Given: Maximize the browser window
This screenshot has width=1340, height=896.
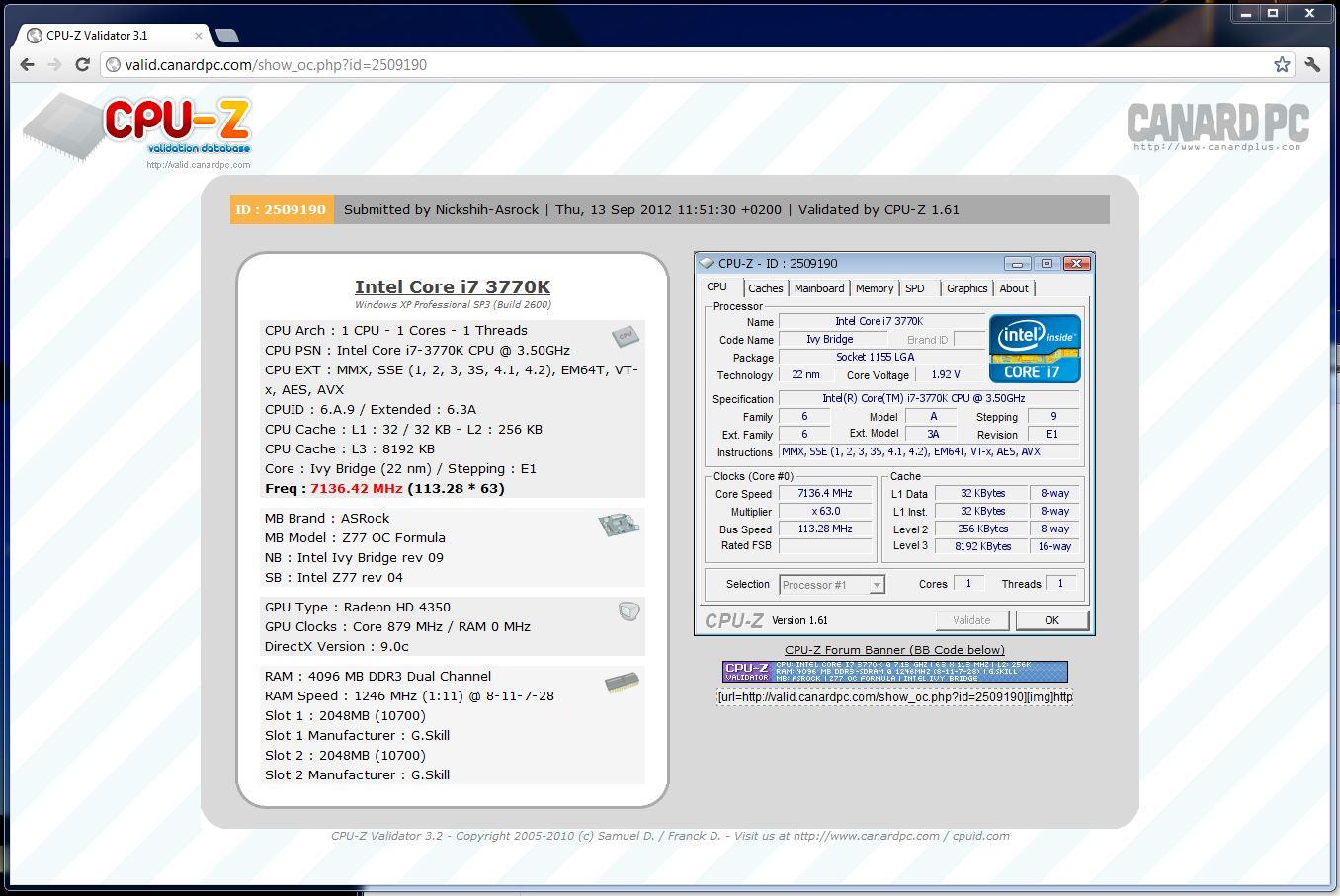Looking at the screenshot, I should point(1274,13).
